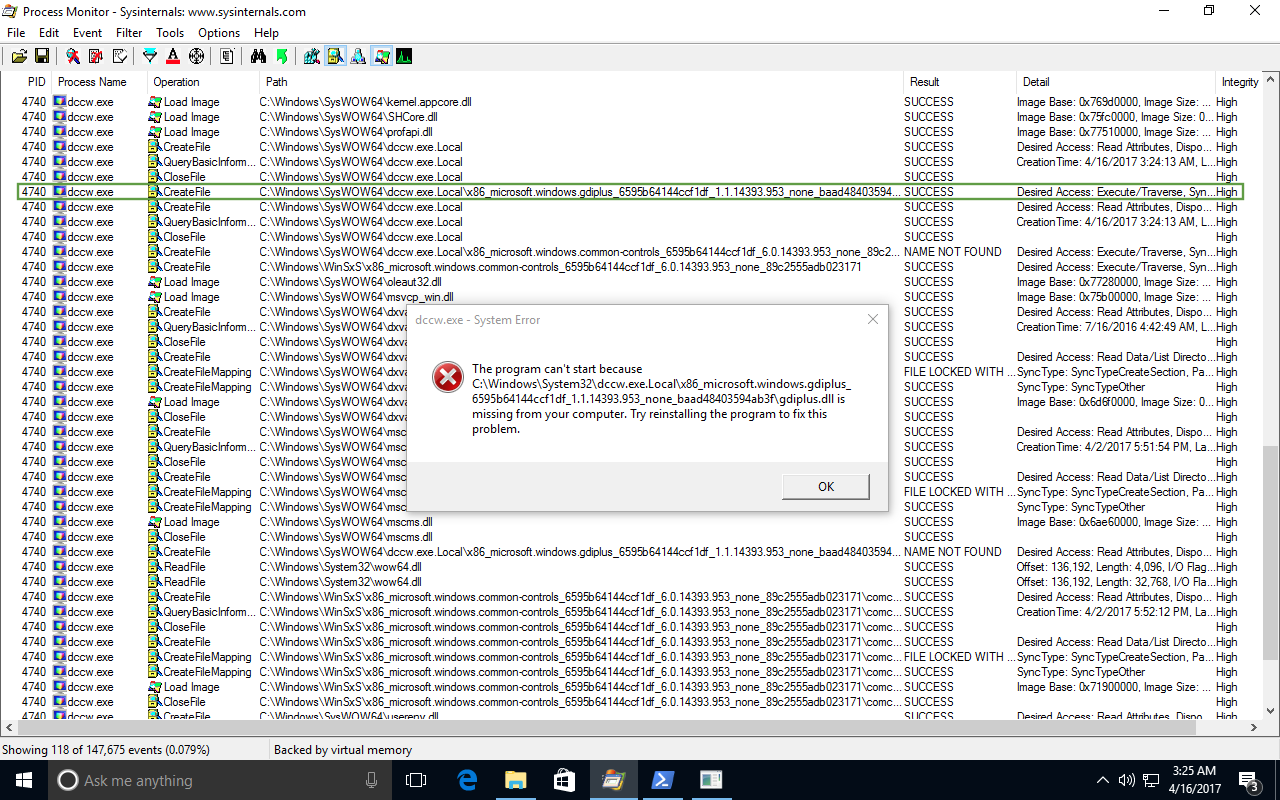Image resolution: width=1280 pixels, height=800 pixels.
Task: Click the Save toolbar icon
Action: tap(42, 56)
